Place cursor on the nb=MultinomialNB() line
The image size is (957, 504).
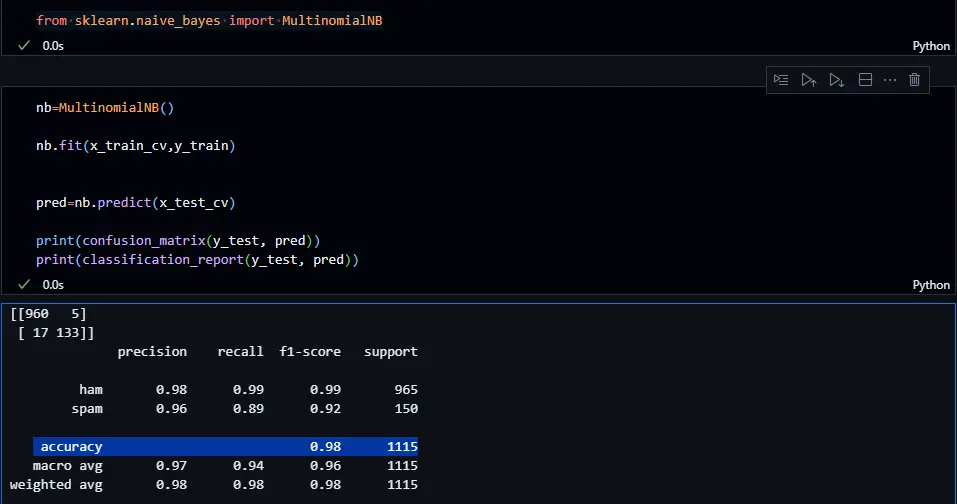(111, 107)
